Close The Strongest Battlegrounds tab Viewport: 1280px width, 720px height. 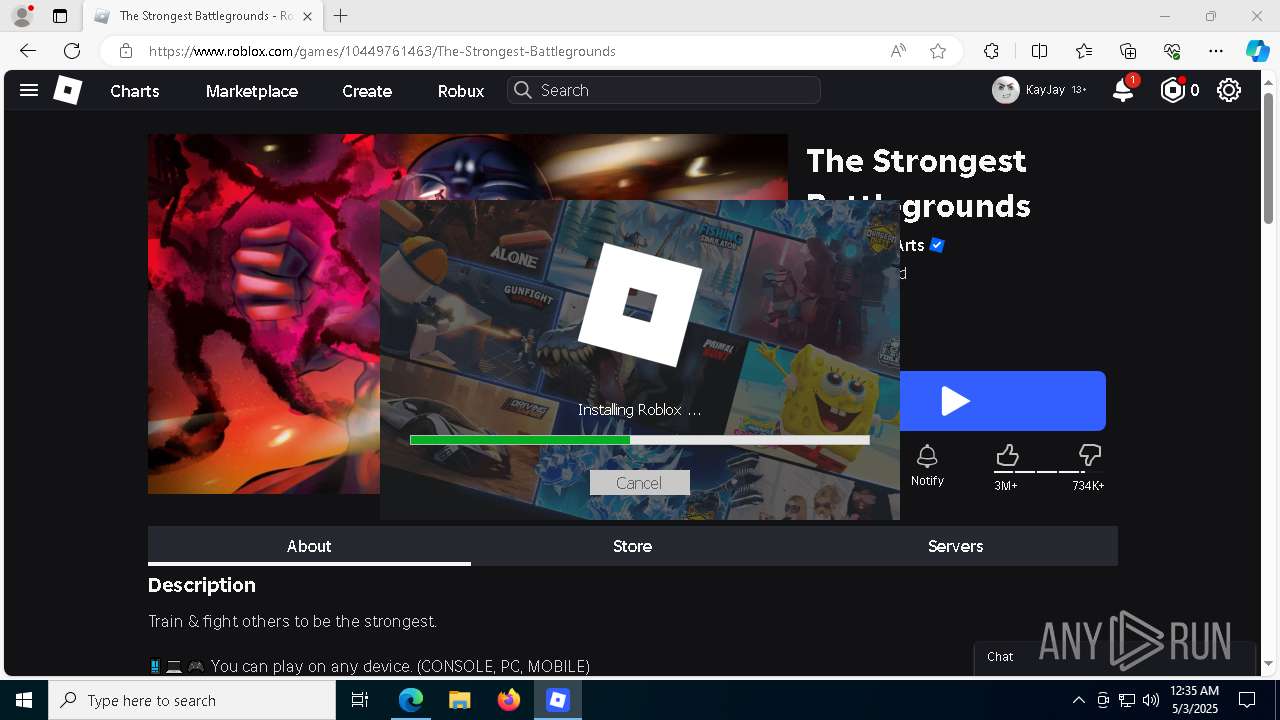pyautogui.click(x=308, y=16)
